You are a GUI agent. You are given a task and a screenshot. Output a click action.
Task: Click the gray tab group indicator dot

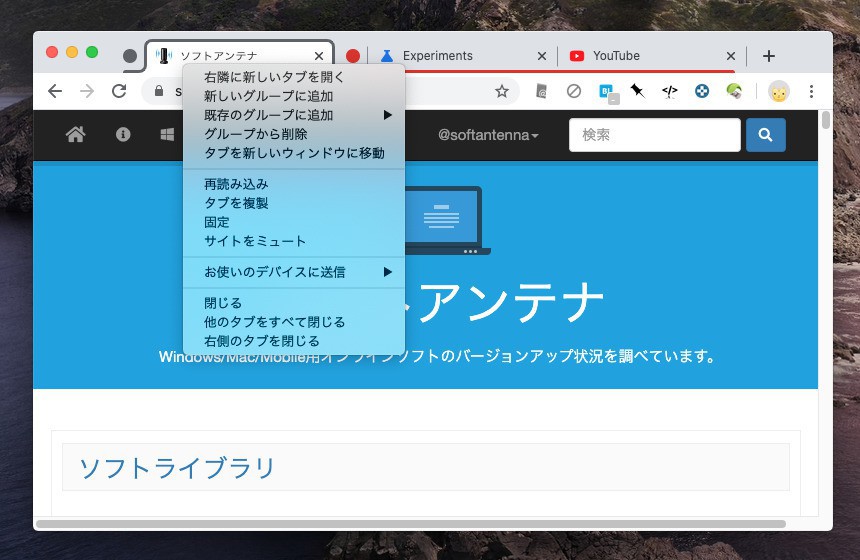pos(130,56)
